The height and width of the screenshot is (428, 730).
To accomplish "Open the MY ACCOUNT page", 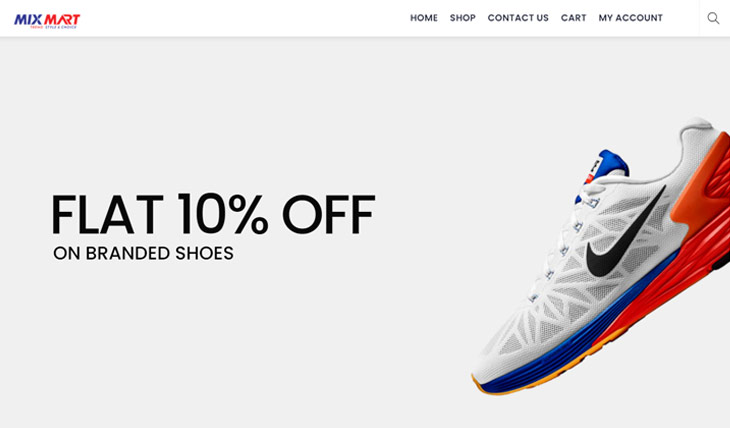I will (630, 18).
